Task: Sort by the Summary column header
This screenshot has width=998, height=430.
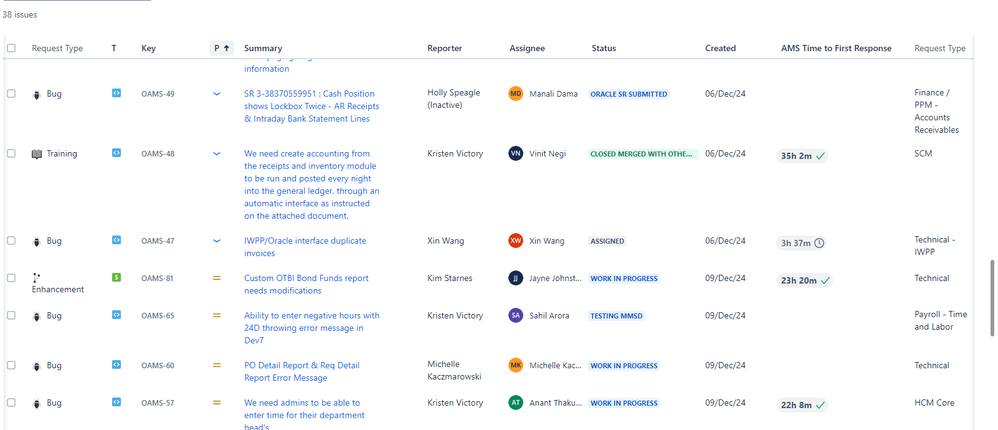Action: click(x=263, y=48)
